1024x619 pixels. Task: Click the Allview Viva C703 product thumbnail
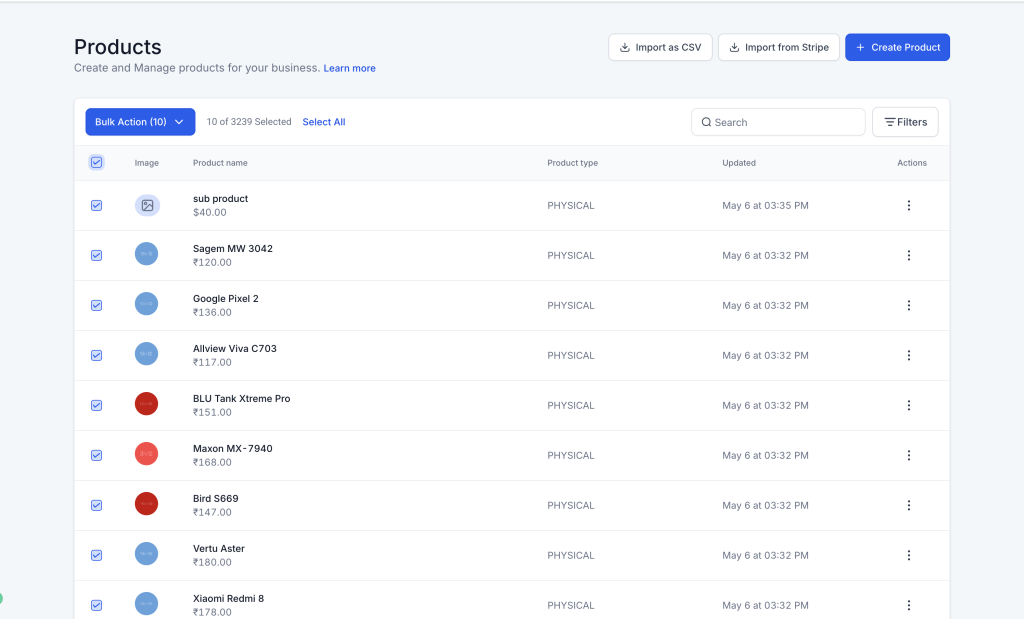(146, 354)
